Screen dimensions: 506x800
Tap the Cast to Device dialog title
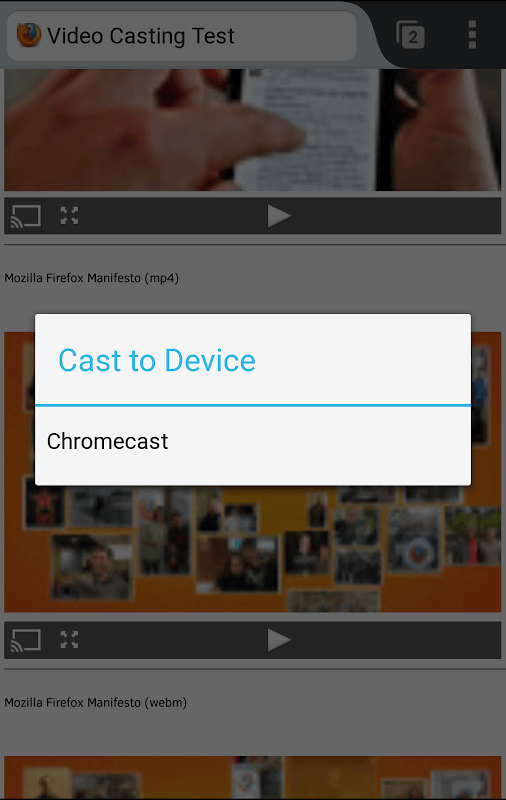click(157, 360)
